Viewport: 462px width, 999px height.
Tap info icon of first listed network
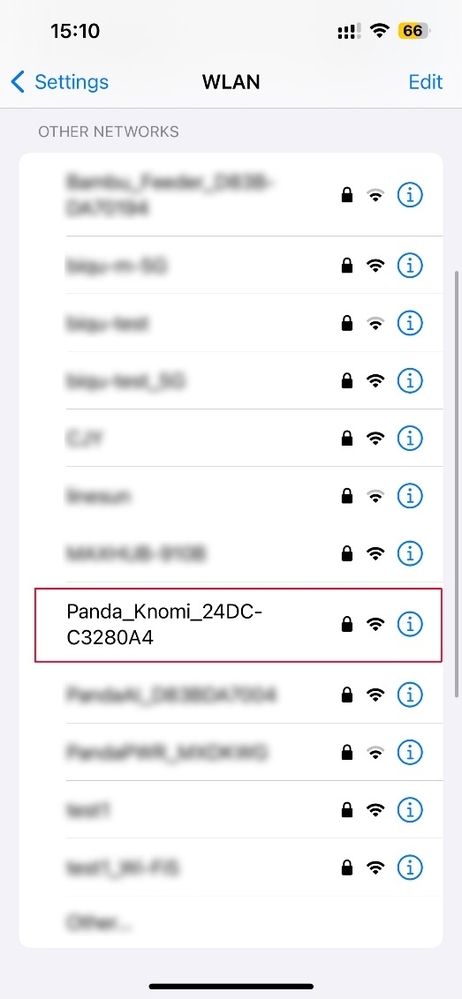click(410, 195)
